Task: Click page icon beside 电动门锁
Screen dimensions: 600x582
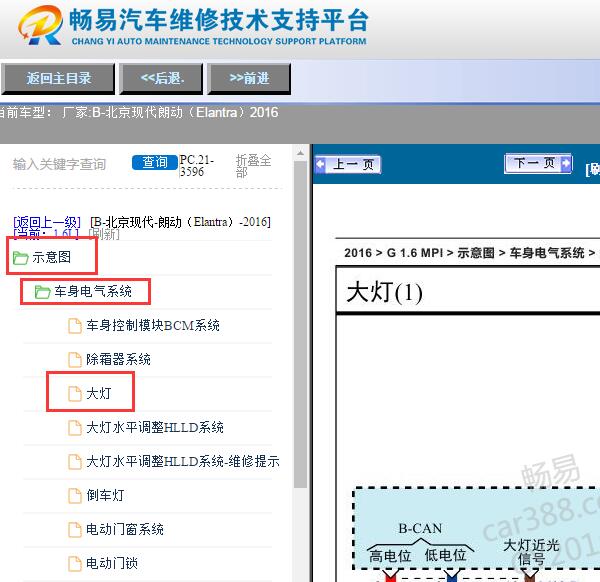Action: tap(75, 564)
